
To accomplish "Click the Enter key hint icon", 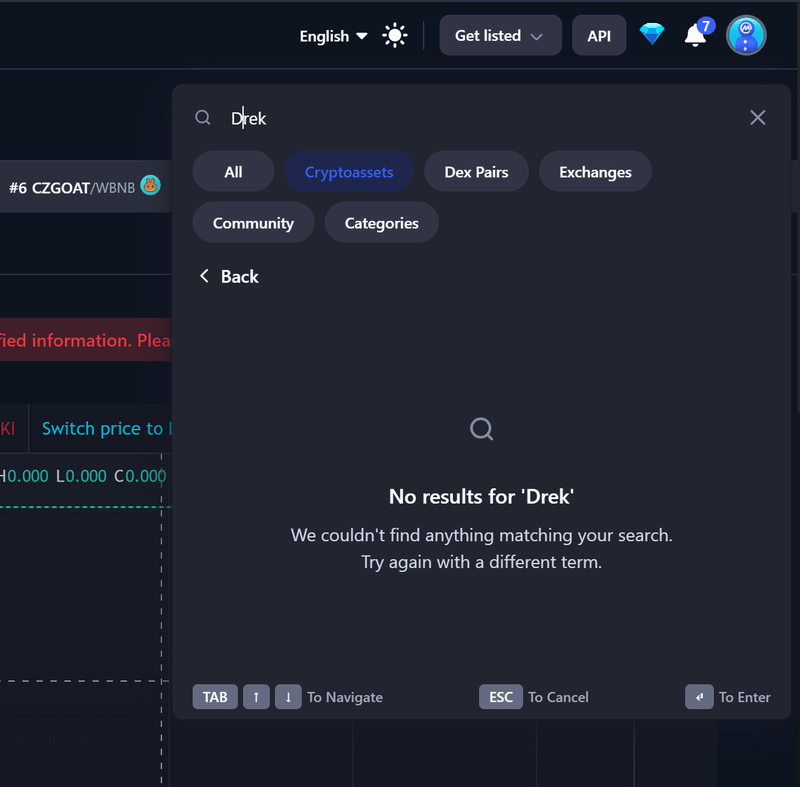I will tap(699, 697).
